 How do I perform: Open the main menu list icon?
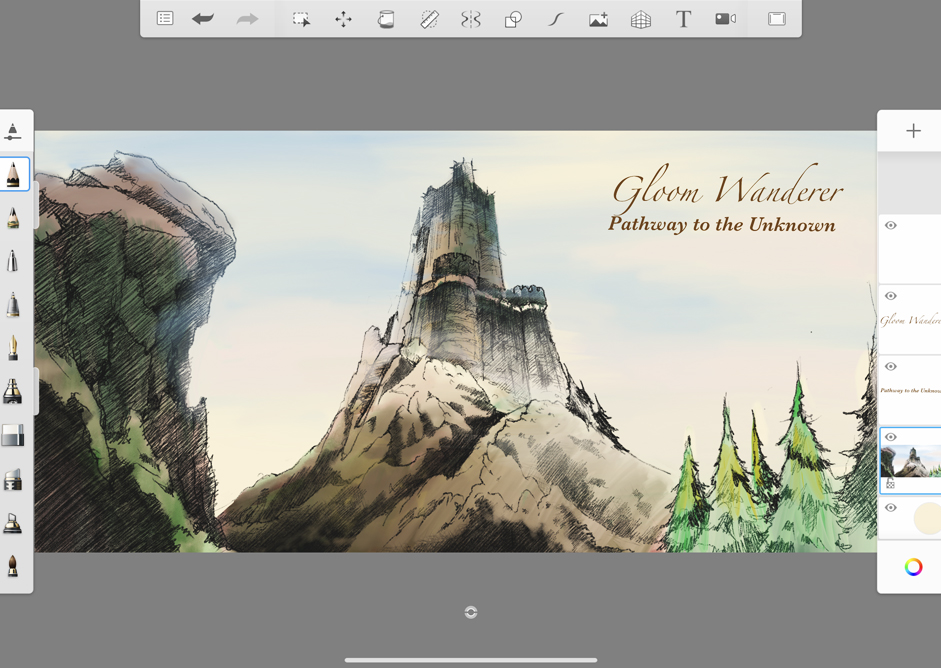tap(164, 19)
